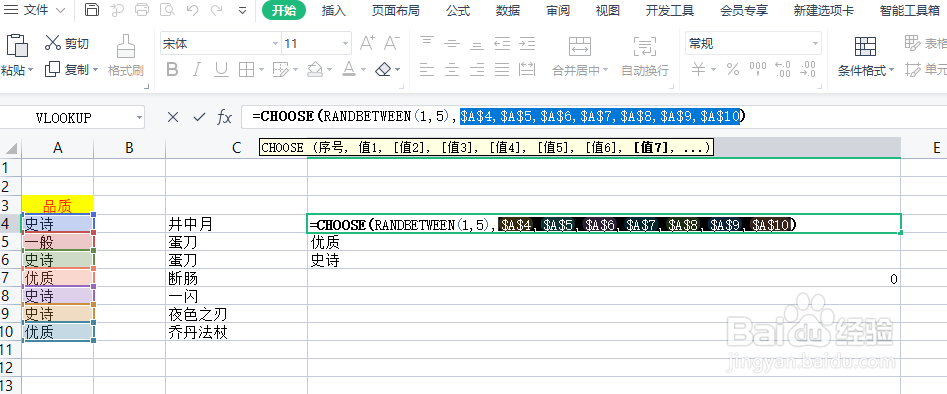Switch to the 公式 tab
947x394 pixels.
click(x=458, y=10)
